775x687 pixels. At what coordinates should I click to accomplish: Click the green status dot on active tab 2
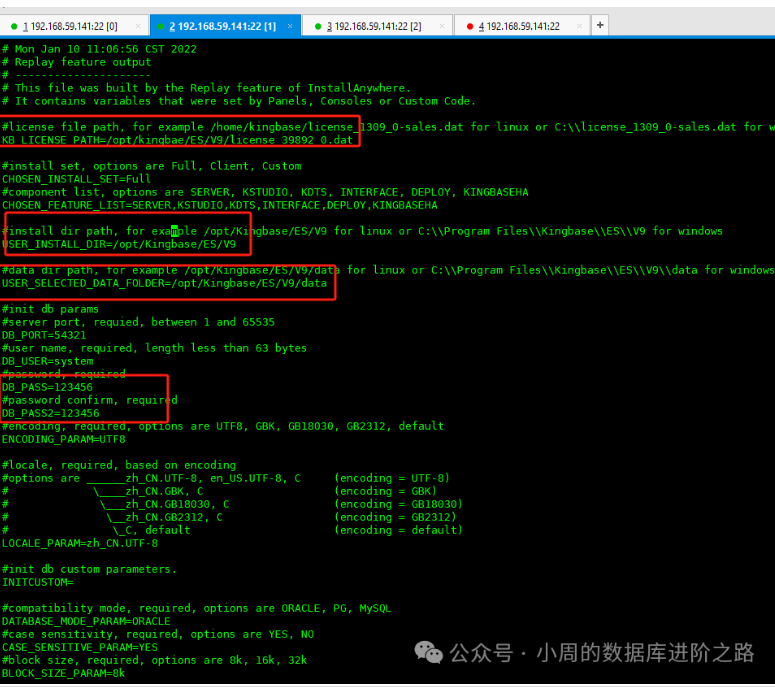coord(161,26)
